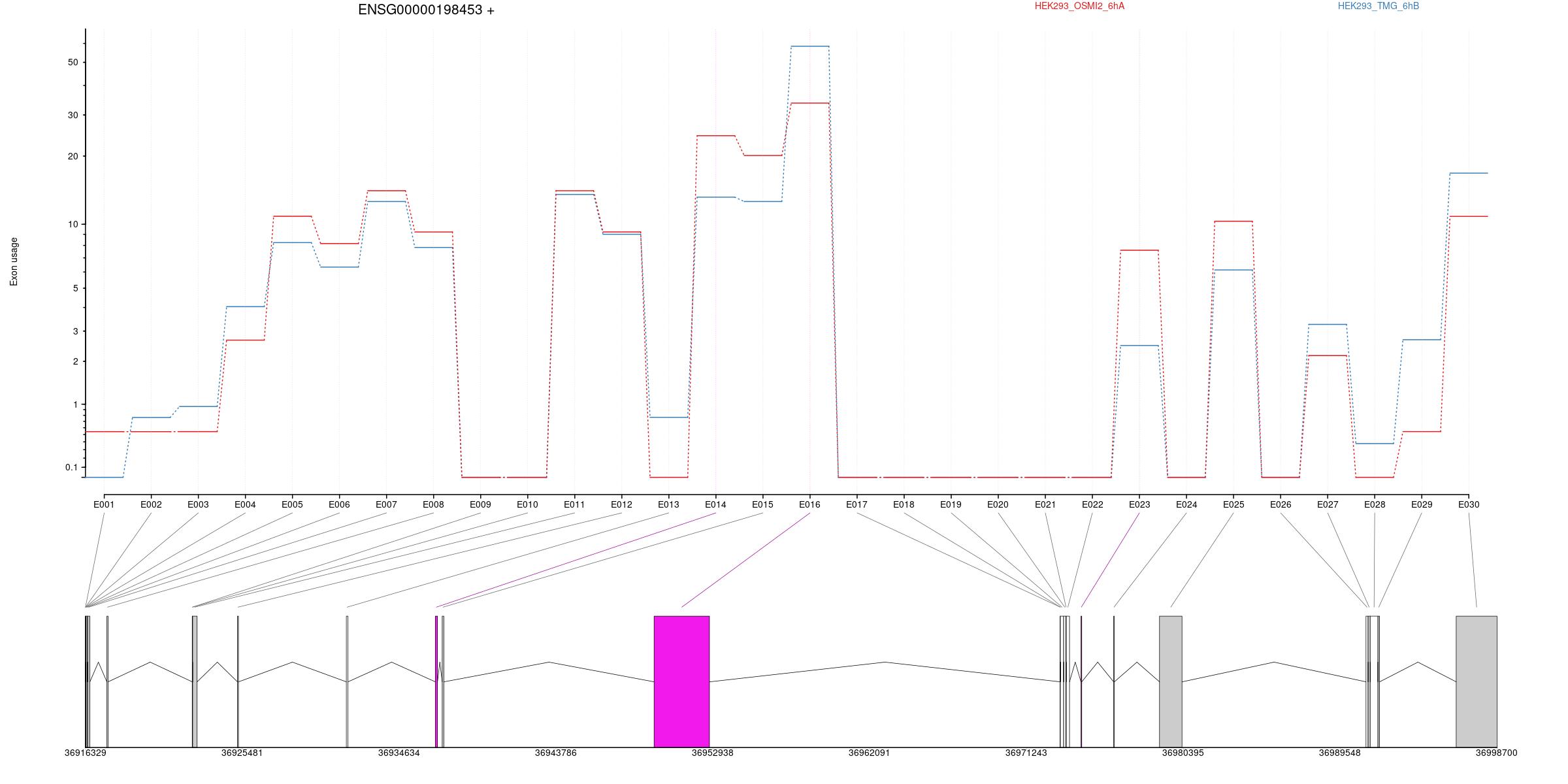
Task: Click the Exon usage axis label
Action: coord(14,261)
